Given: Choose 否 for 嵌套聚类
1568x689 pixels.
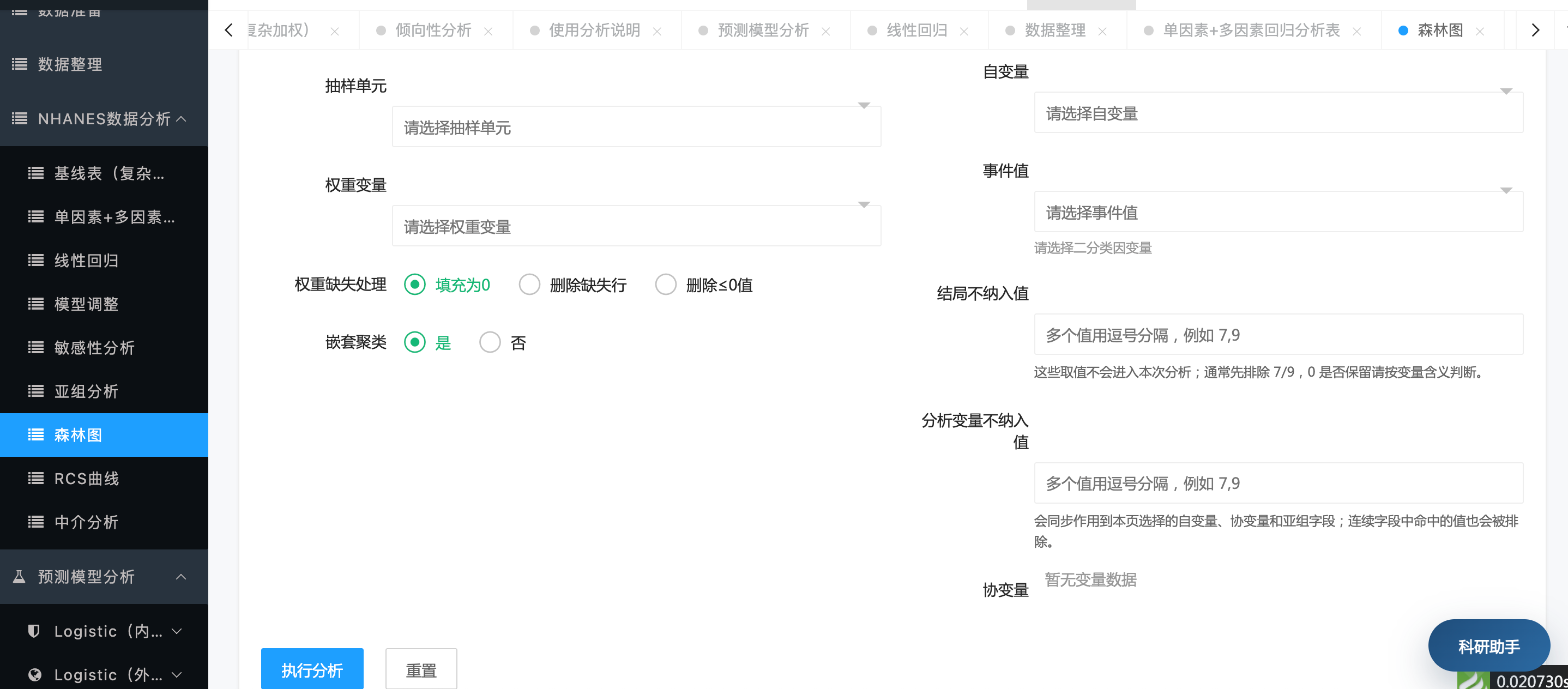Looking at the screenshot, I should (490, 343).
